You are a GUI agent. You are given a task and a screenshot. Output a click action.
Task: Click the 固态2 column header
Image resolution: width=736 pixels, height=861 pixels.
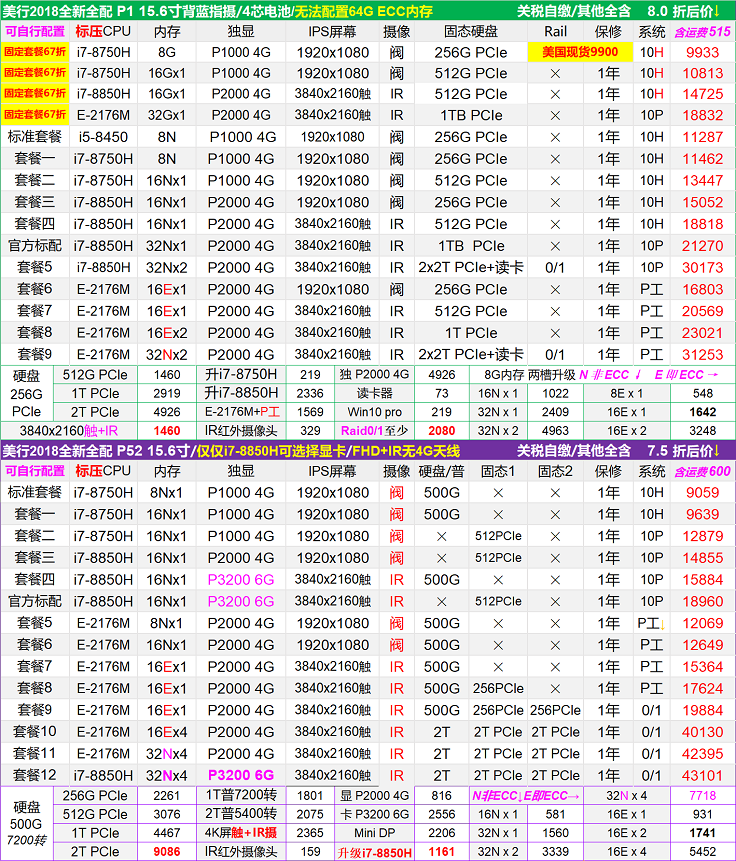click(x=554, y=471)
